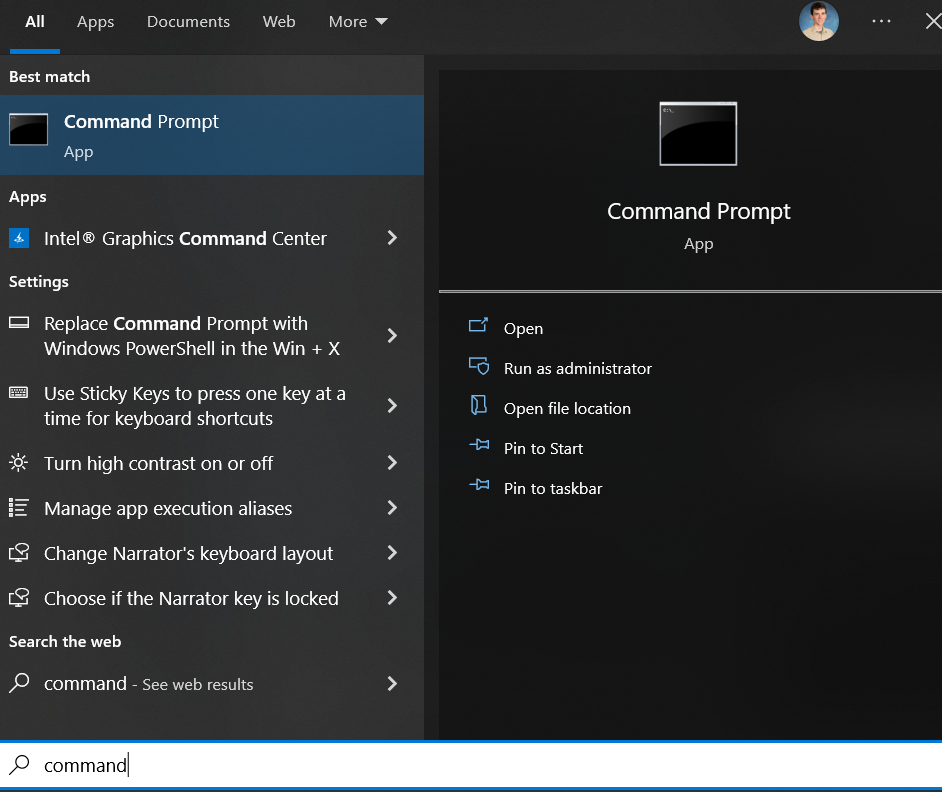Open Command Prompt from the Best match result

click(x=211, y=135)
